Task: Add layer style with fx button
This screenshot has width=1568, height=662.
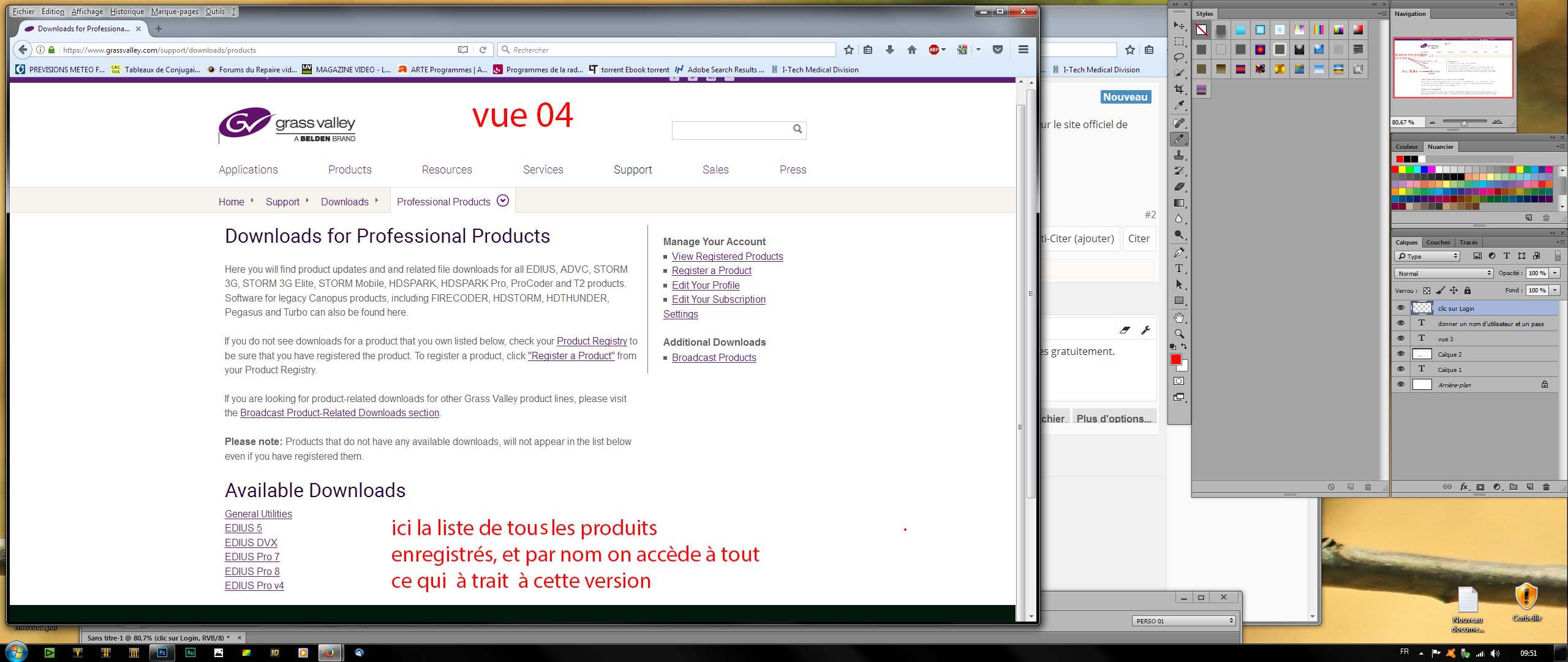Action: (1464, 487)
